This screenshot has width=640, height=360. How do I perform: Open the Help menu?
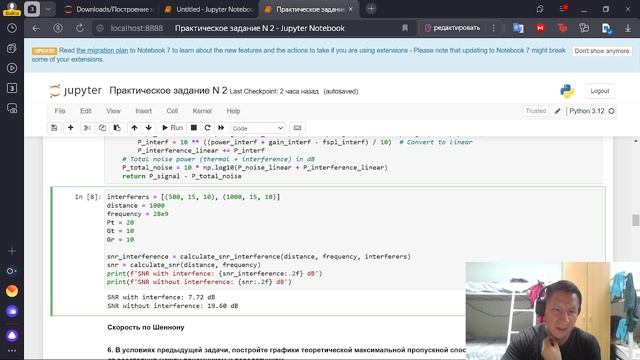[233, 111]
